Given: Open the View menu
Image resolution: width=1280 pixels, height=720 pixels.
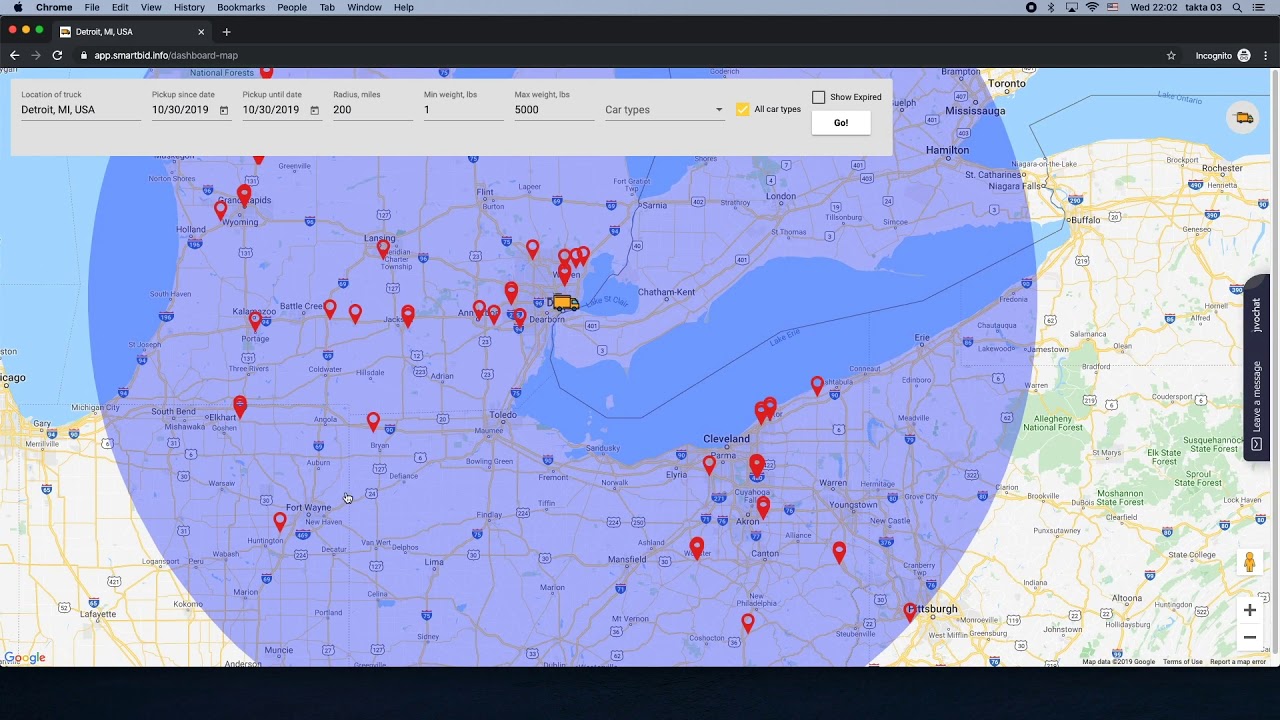Looking at the screenshot, I should [x=151, y=7].
